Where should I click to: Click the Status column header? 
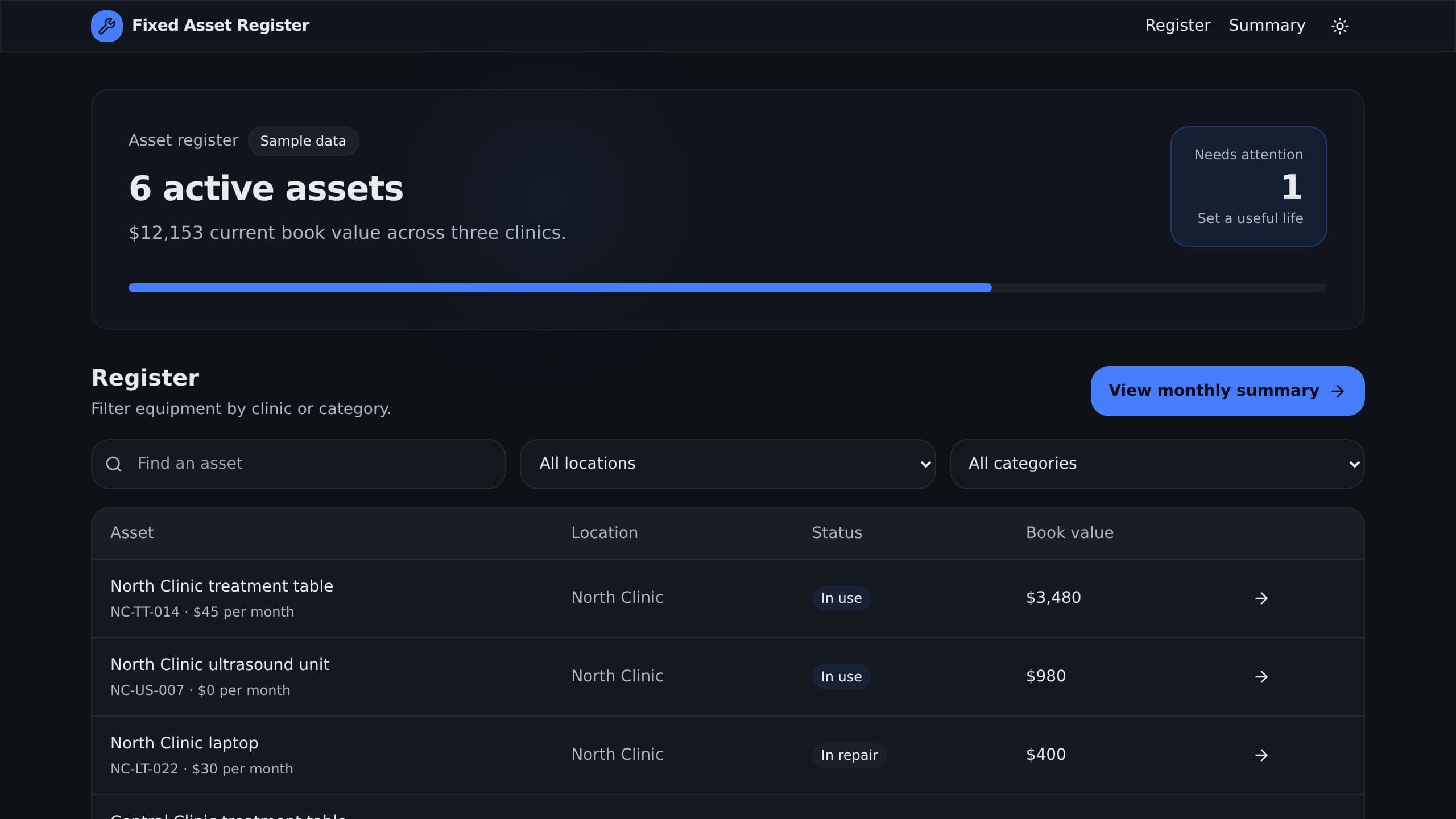837,533
